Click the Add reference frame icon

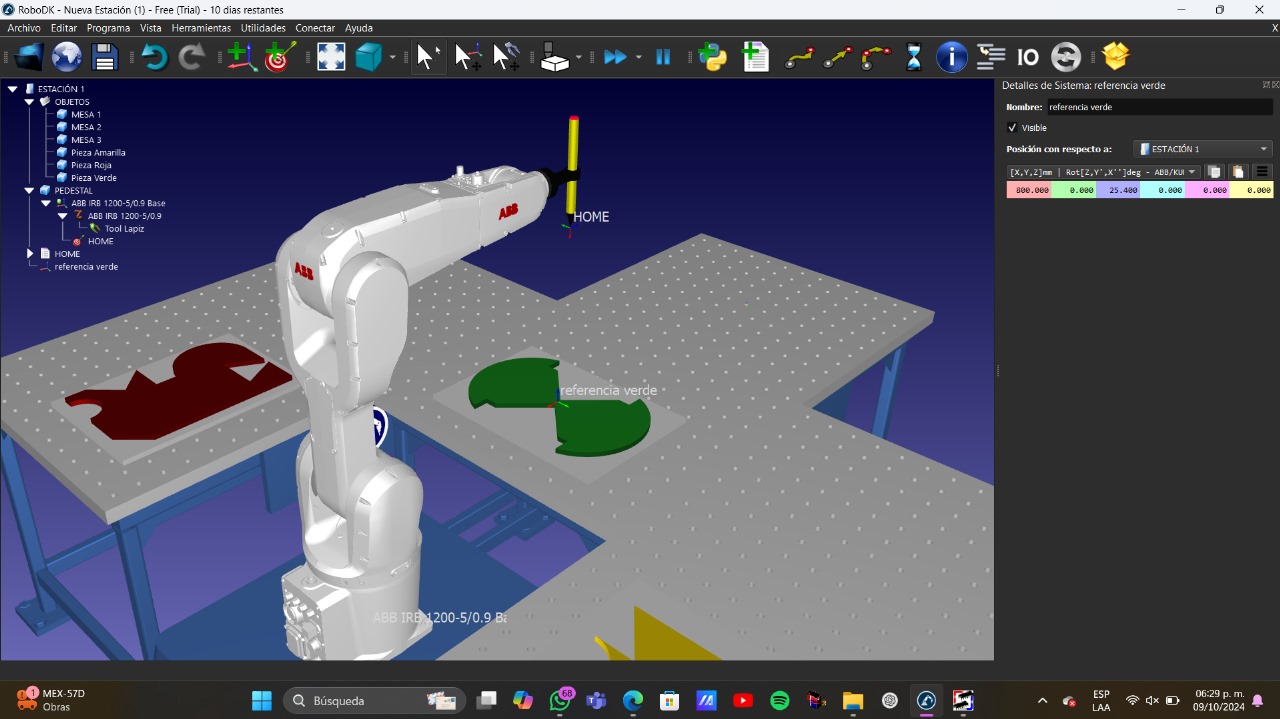coord(241,57)
